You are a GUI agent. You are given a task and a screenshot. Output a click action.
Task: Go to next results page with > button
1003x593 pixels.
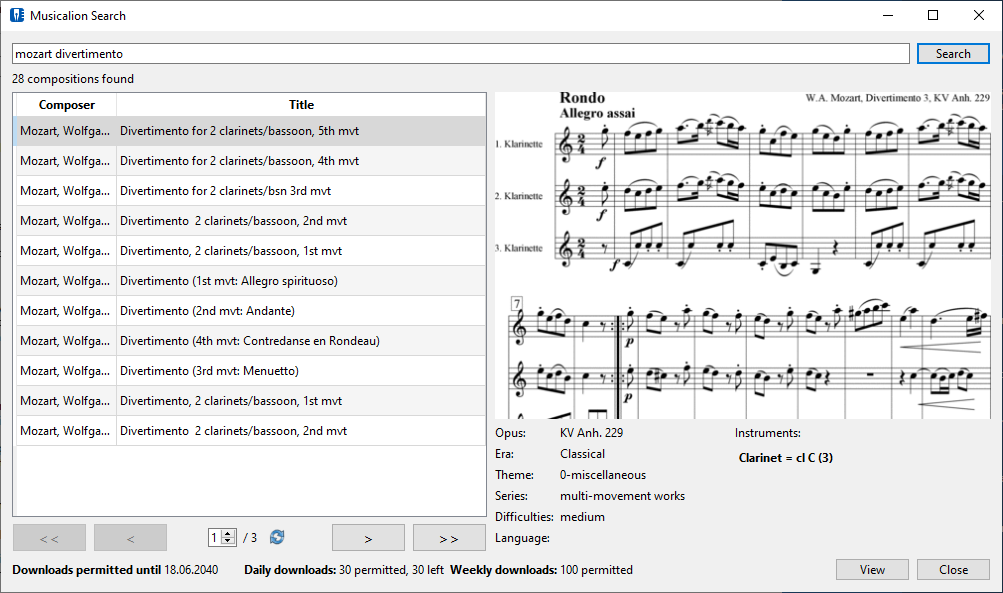pos(368,538)
